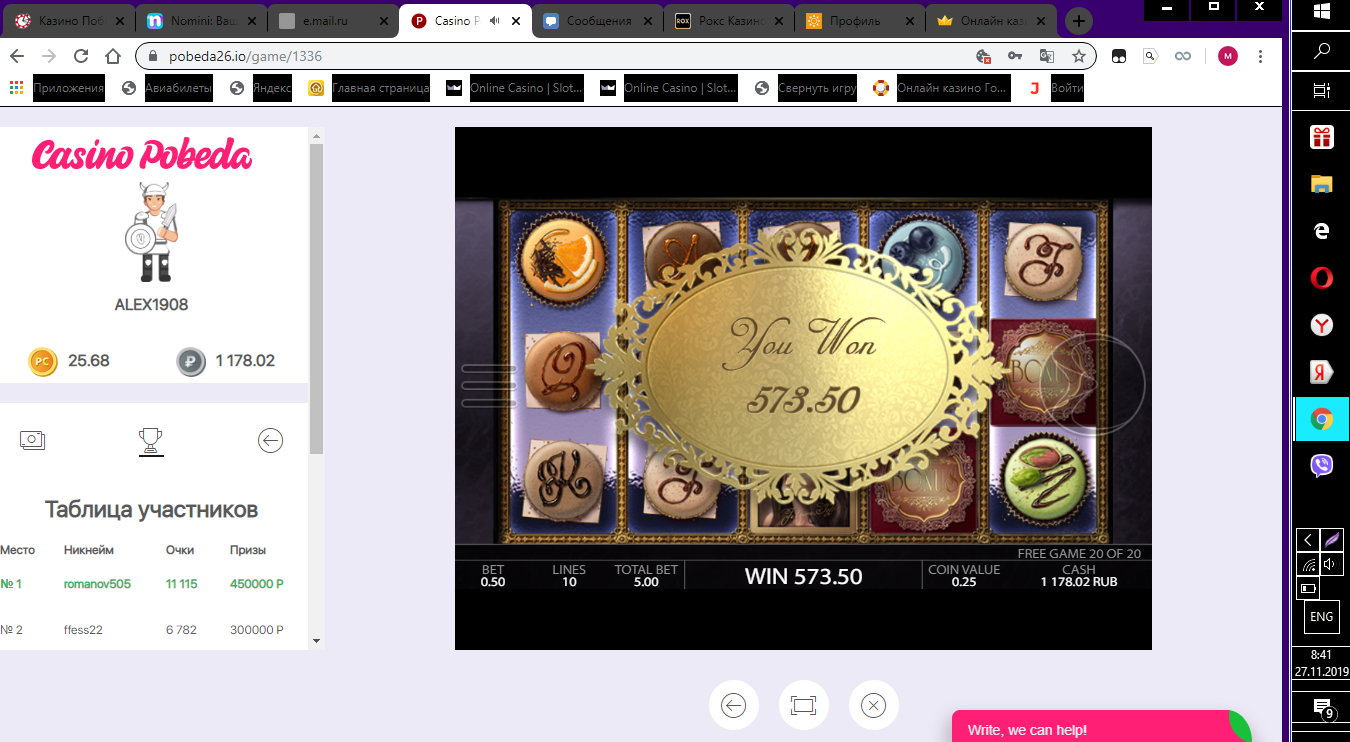Switch to the Рокс Казино tab
The image size is (1350, 742).
click(729, 21)
